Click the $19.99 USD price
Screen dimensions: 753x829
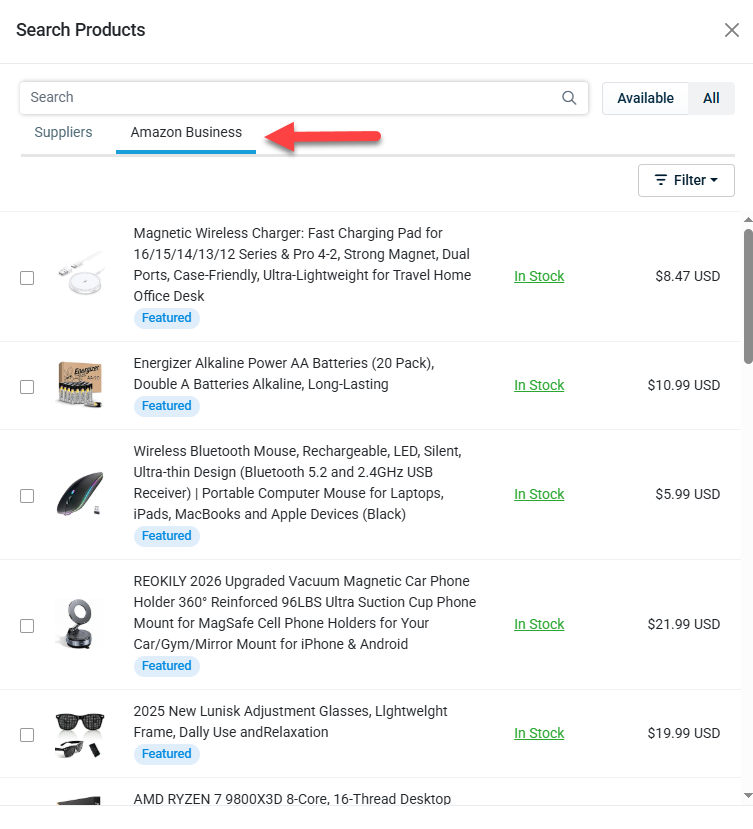684,733
